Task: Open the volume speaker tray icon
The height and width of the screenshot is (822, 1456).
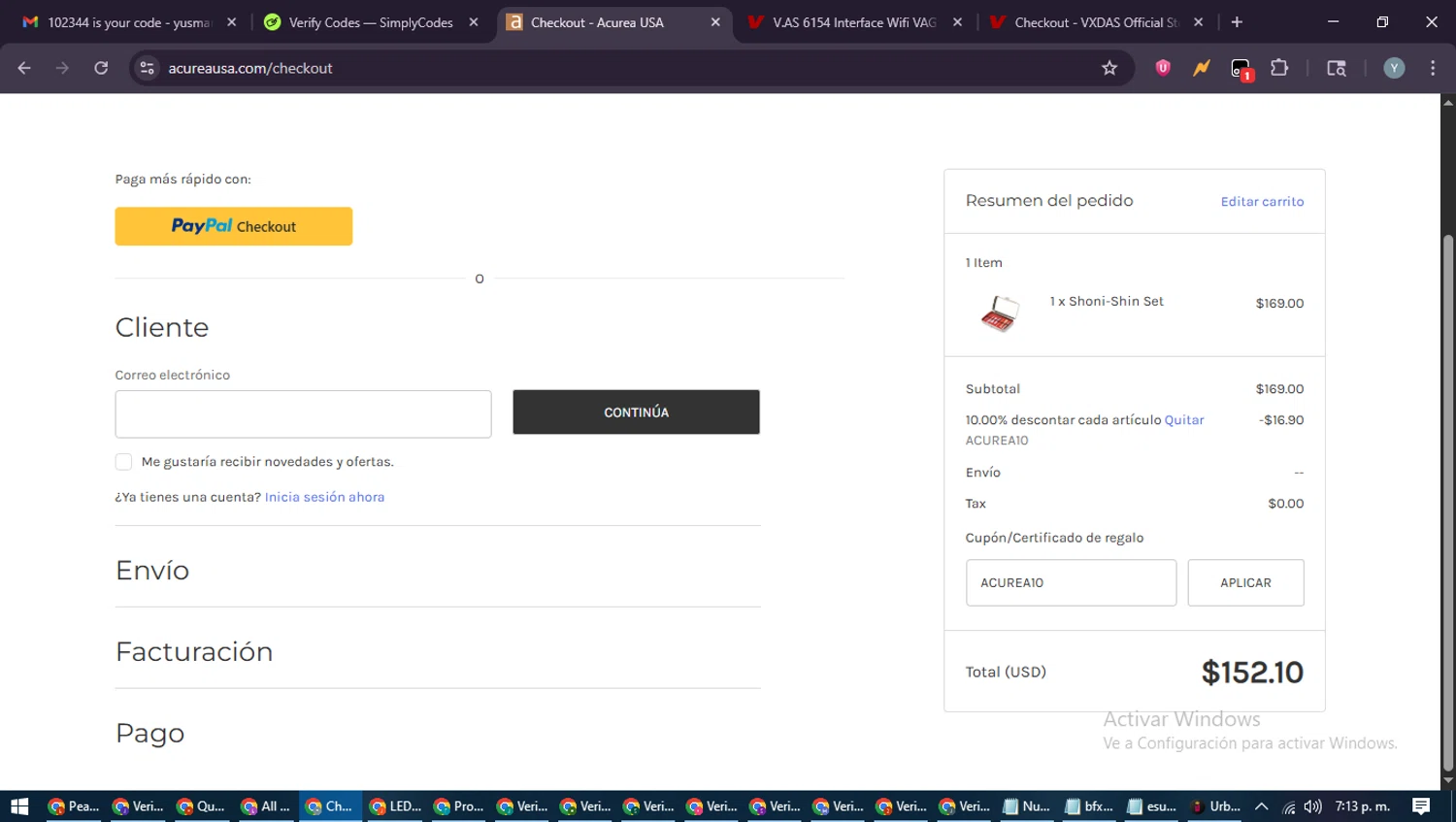Action: pos(1313,806)
